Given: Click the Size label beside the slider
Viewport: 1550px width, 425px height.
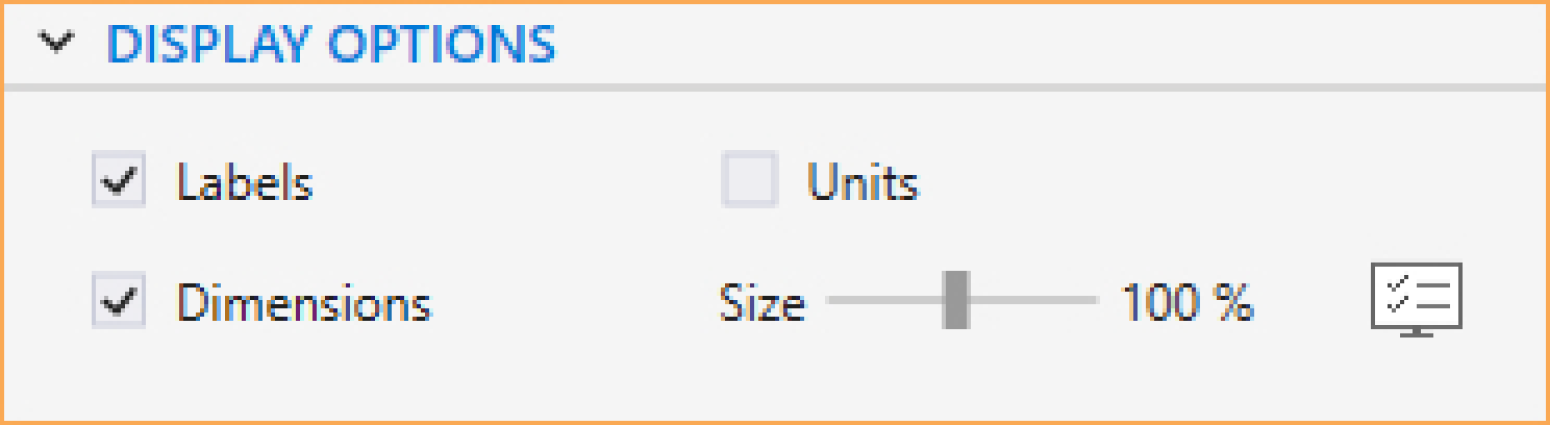Looking at the screenshot, I should (762, 302).
